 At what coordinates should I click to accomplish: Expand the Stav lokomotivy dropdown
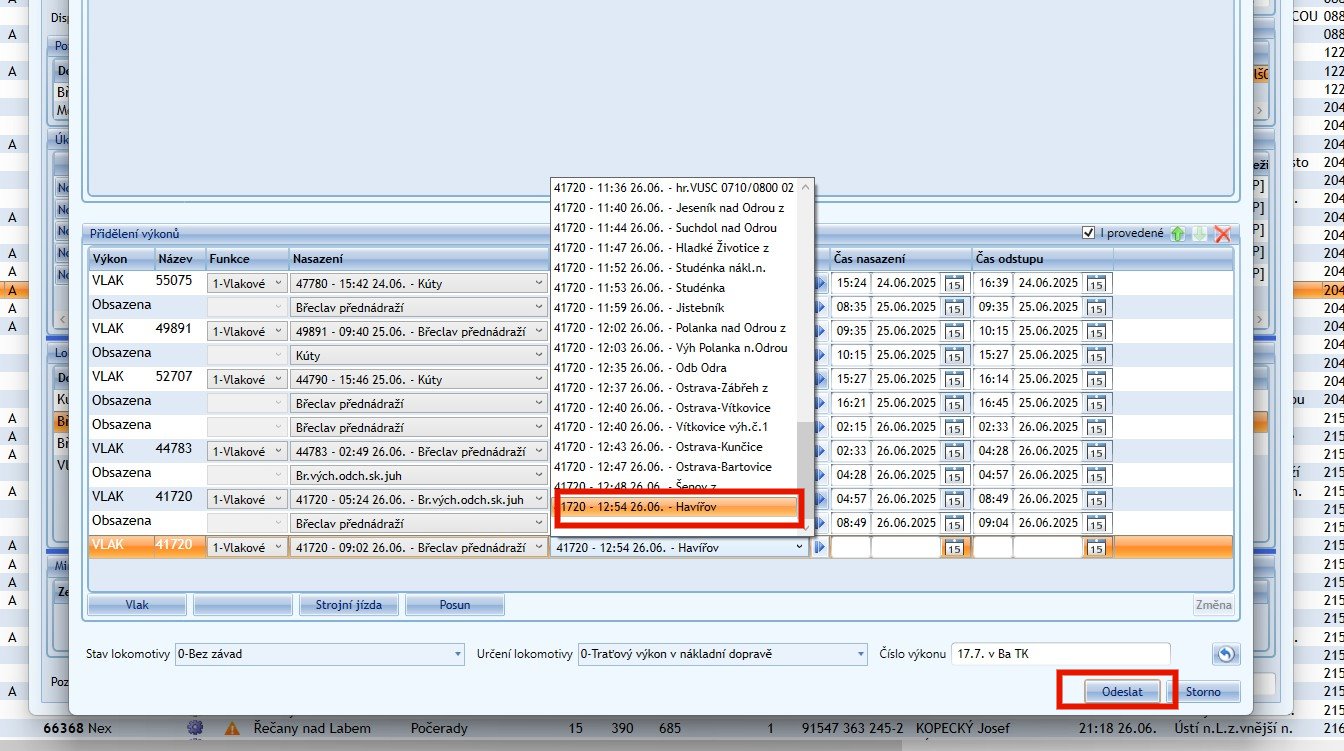coord(457,654)
